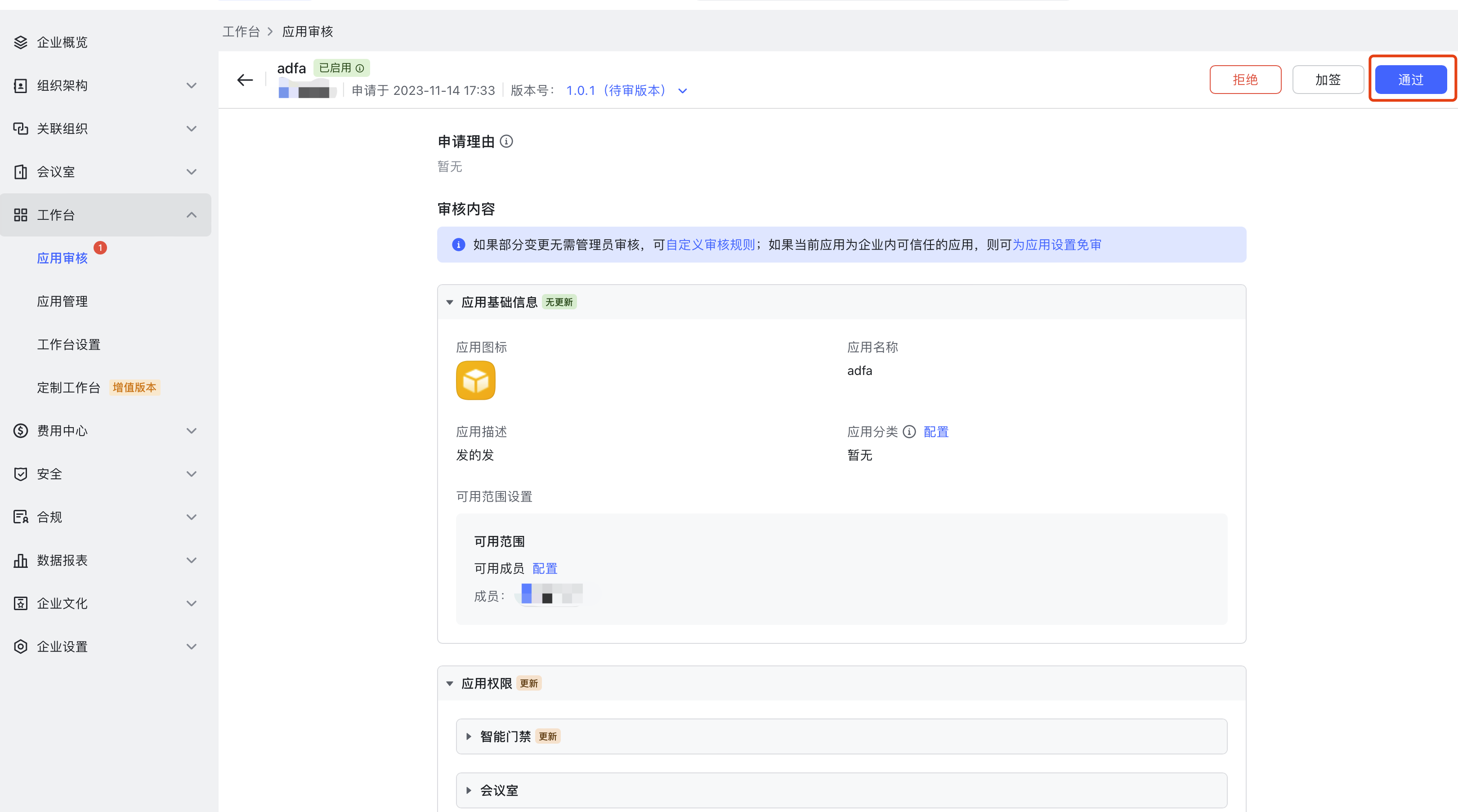Click the 费用中心 dollar icon
The image size is (1458, 812).
(x=20, y=431)
